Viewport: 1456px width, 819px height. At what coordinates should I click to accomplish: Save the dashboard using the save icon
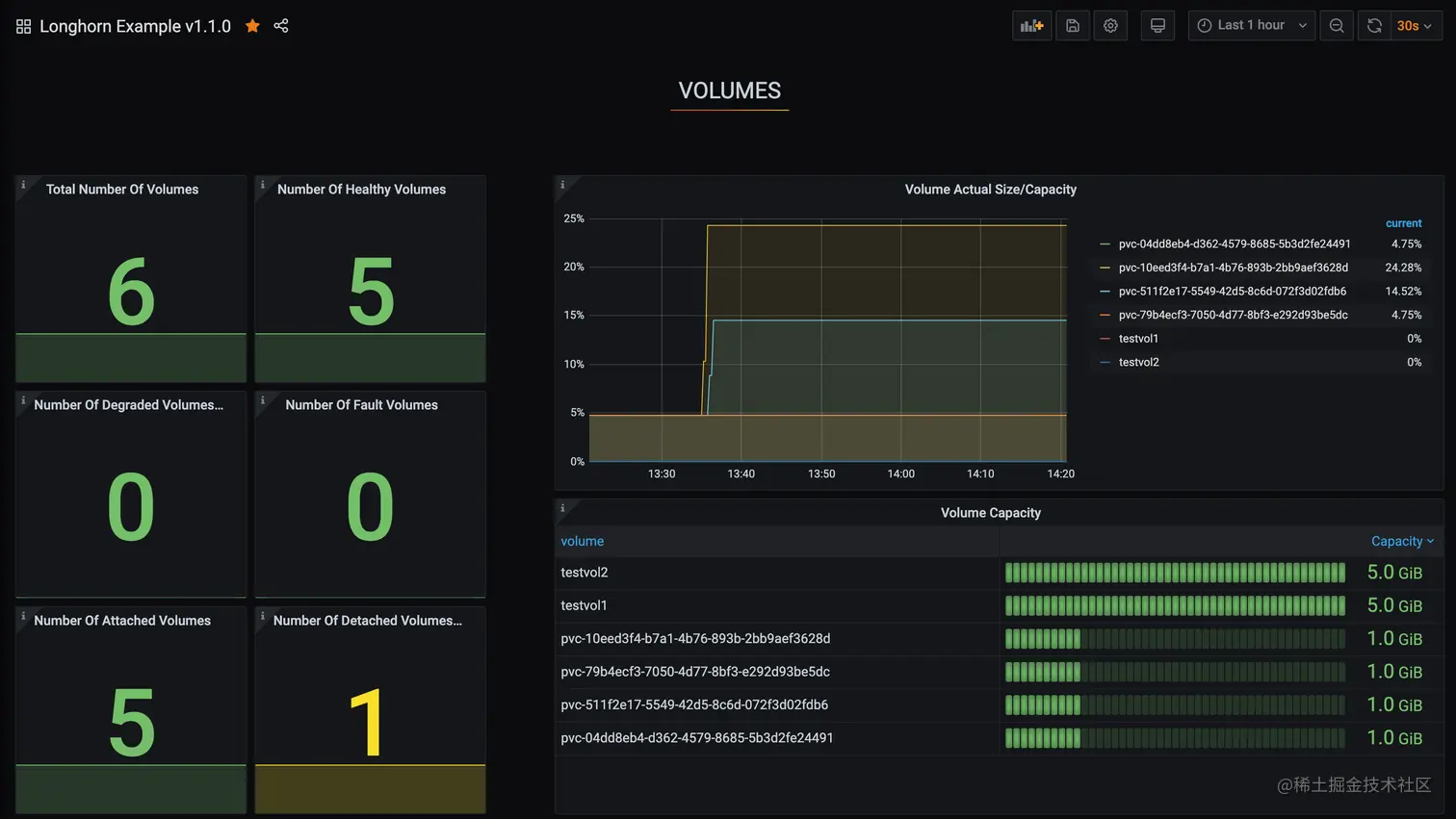1072,25
